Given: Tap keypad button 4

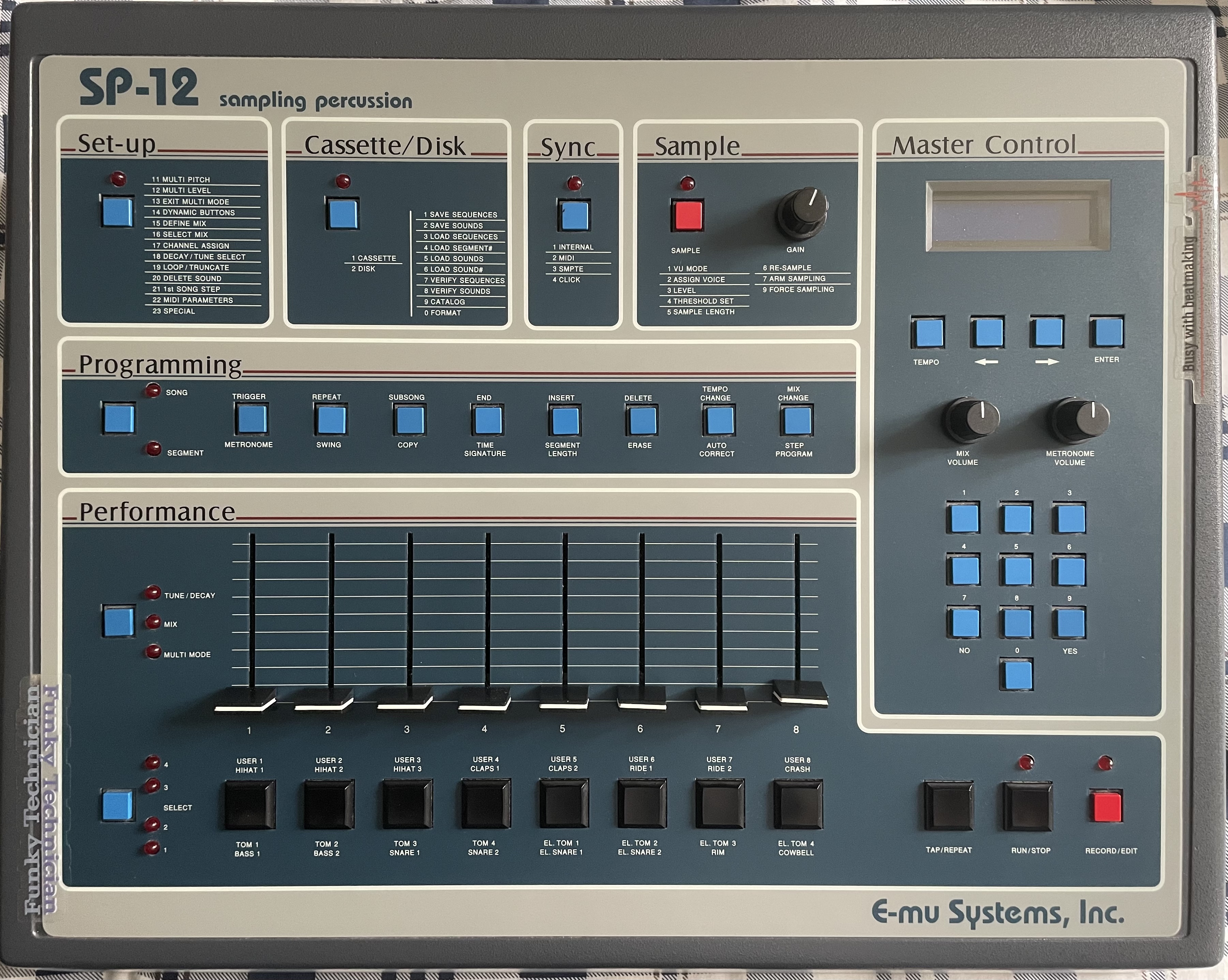Looking at the screenshot, I should [963, 570].
